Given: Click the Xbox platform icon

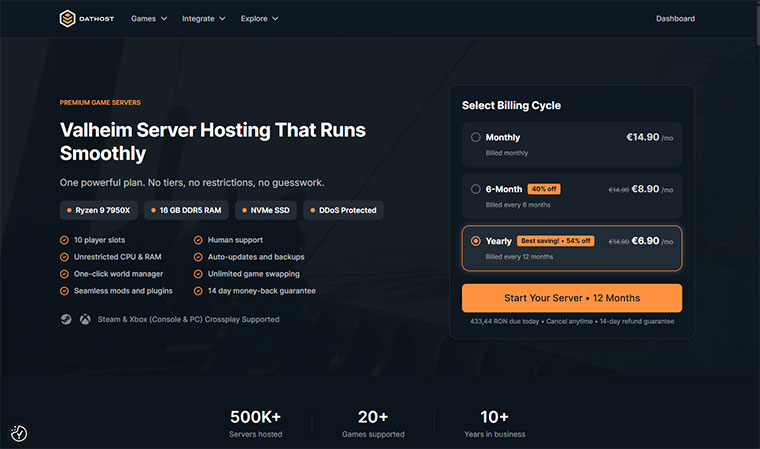Looking at the screenshot, I should tap(85, 319).
